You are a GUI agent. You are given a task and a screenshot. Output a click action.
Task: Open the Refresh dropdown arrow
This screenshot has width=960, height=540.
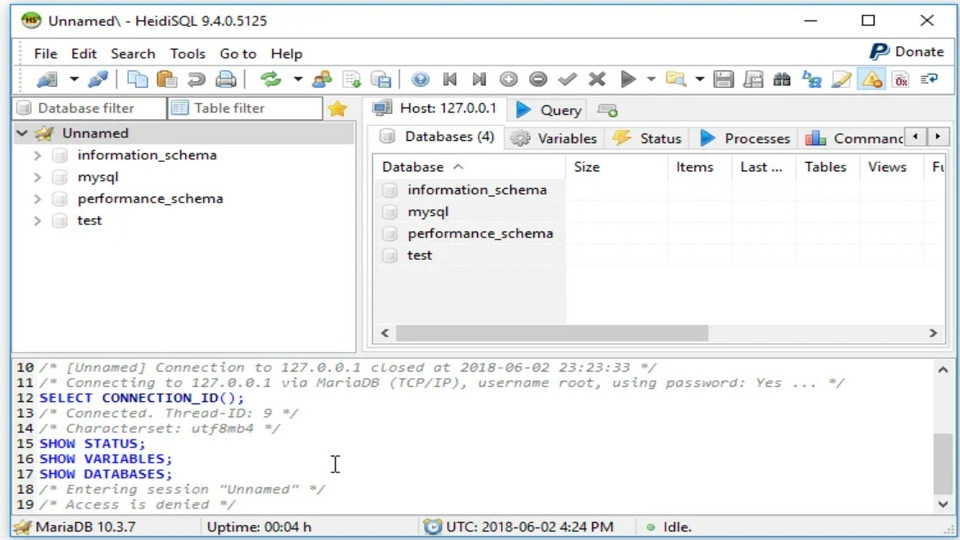[x=298, y=80]
